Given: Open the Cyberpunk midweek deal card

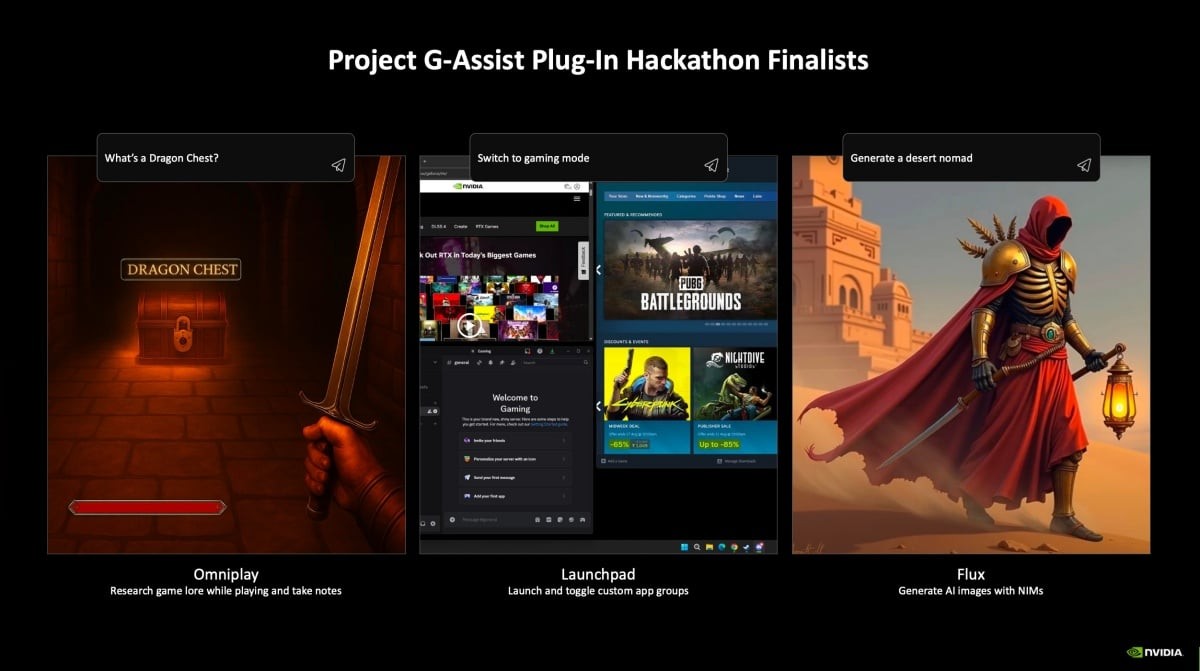Looking at the screenshot, I should 647,400.
